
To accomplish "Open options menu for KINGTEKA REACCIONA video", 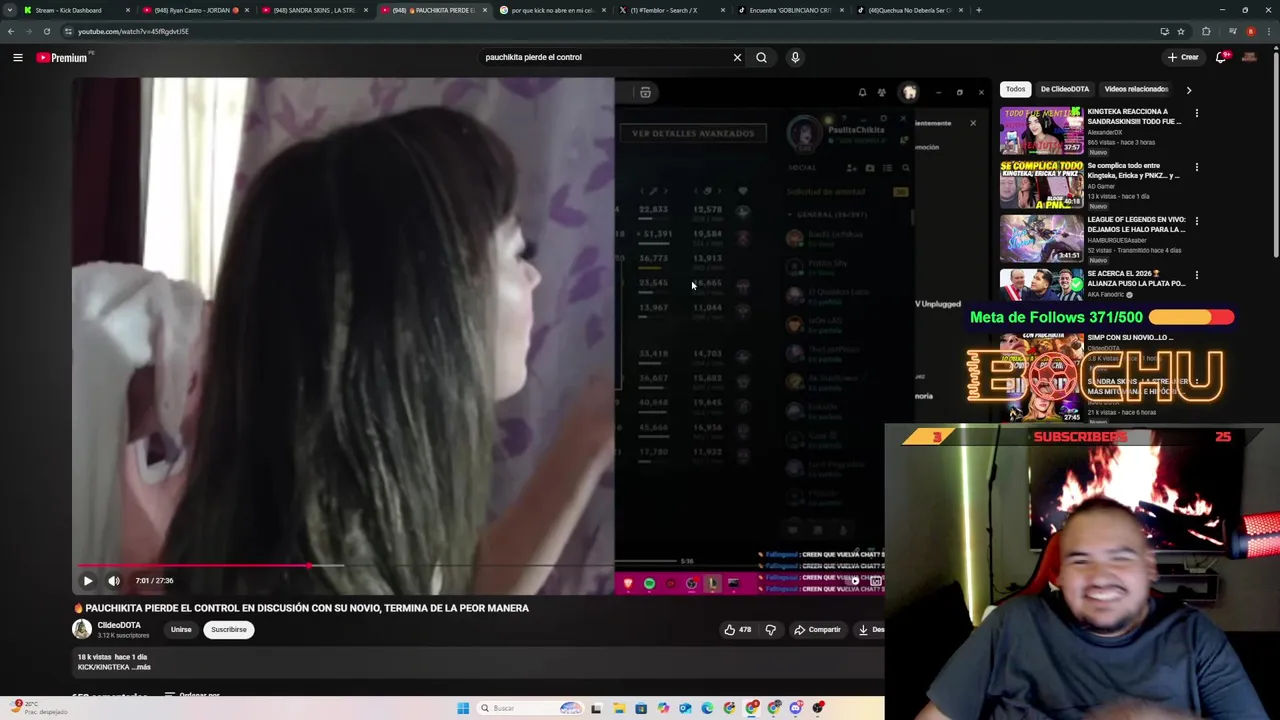I will 1196,113.
